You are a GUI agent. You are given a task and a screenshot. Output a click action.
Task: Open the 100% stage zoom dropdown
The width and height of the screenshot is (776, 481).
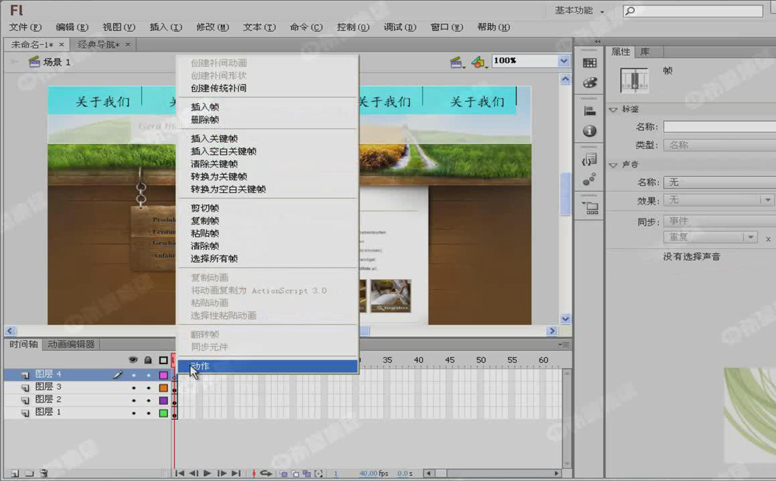[563, 61]
